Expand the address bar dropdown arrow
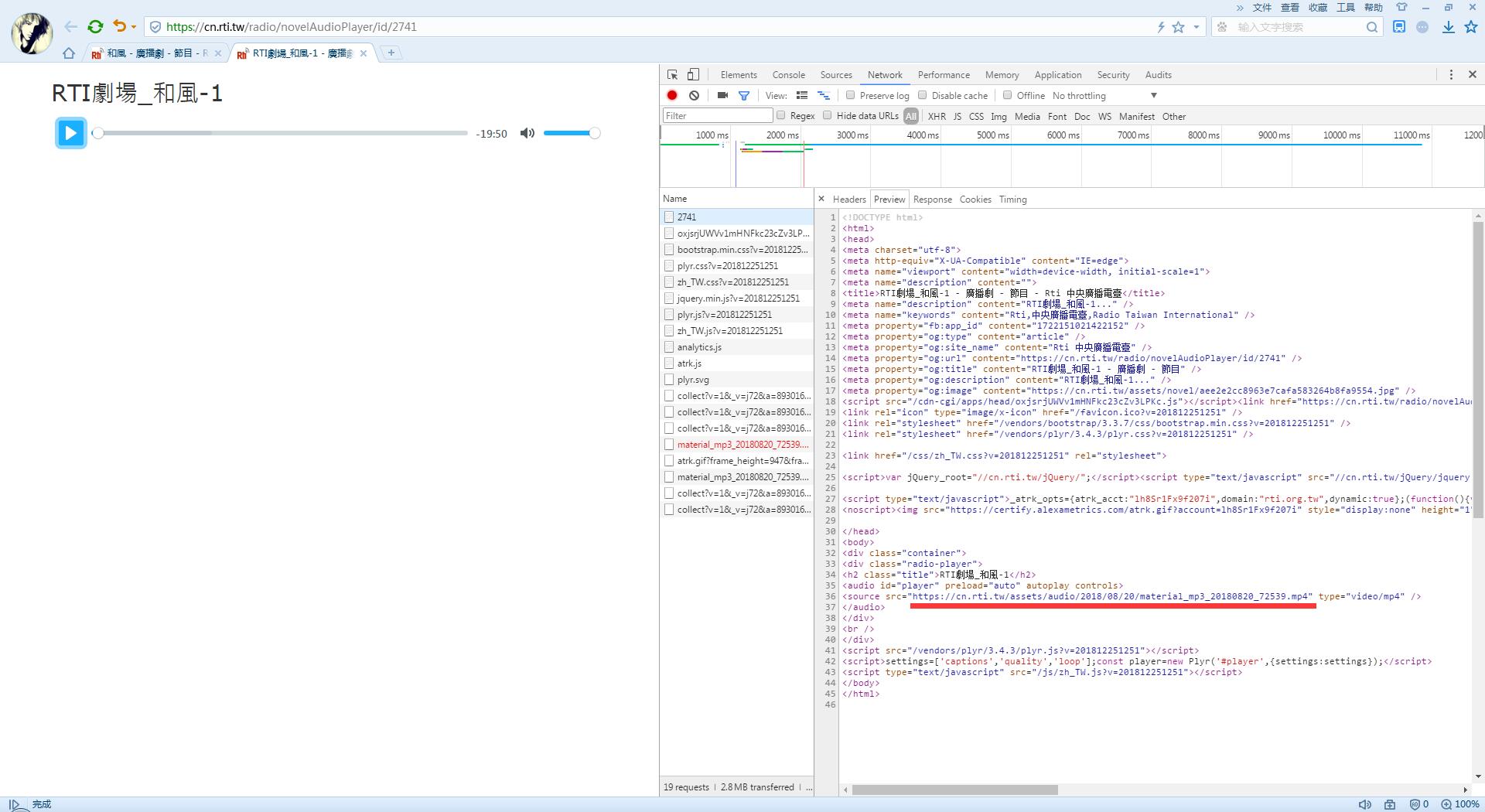 point(1197,27)
